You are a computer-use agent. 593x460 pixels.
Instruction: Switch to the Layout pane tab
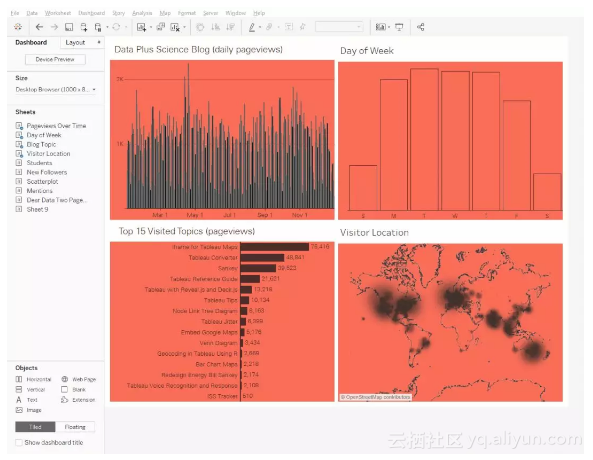tap(75, 42)
